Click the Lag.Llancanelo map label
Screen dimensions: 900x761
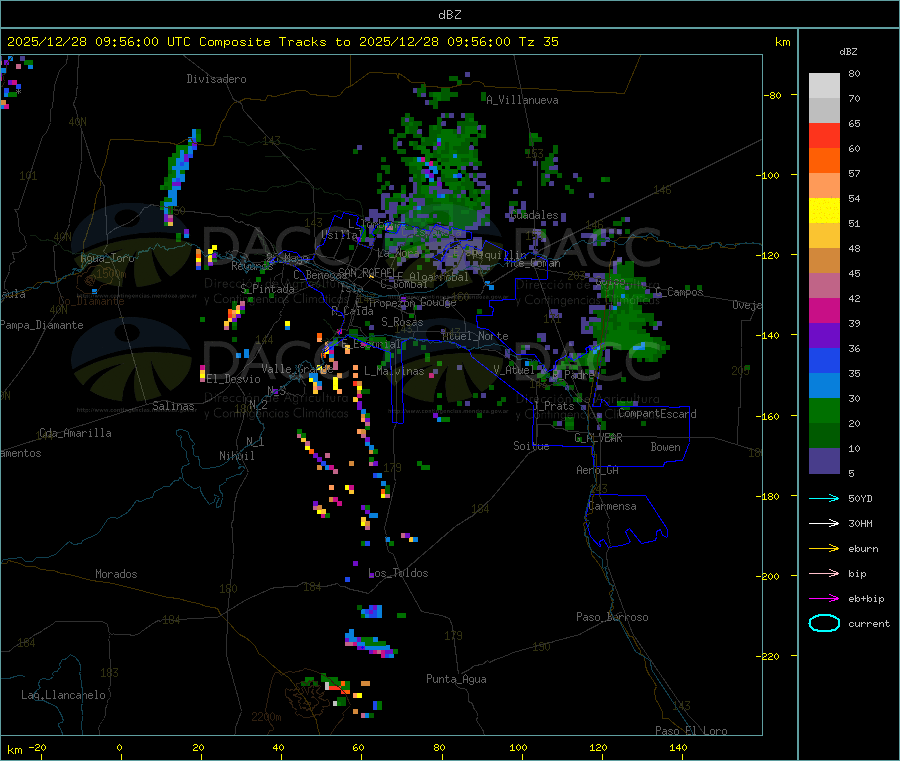tap(64, 695)
